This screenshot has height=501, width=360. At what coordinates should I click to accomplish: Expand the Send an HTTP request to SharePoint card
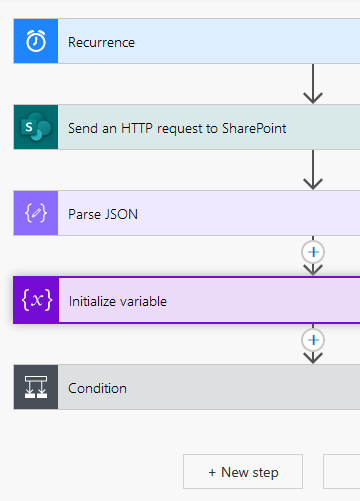pyautogui.click(x=209, y=127)
